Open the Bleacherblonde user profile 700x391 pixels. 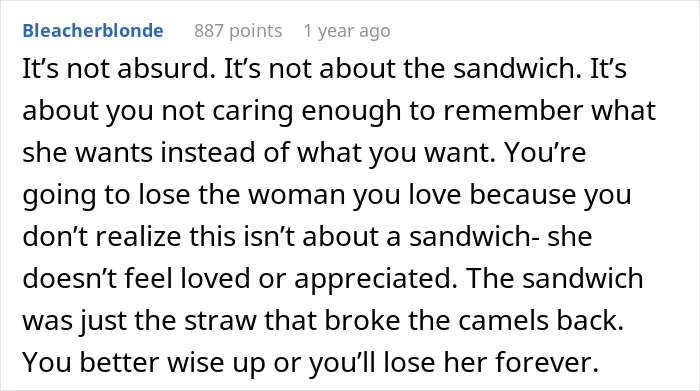[x=93, y=31]
